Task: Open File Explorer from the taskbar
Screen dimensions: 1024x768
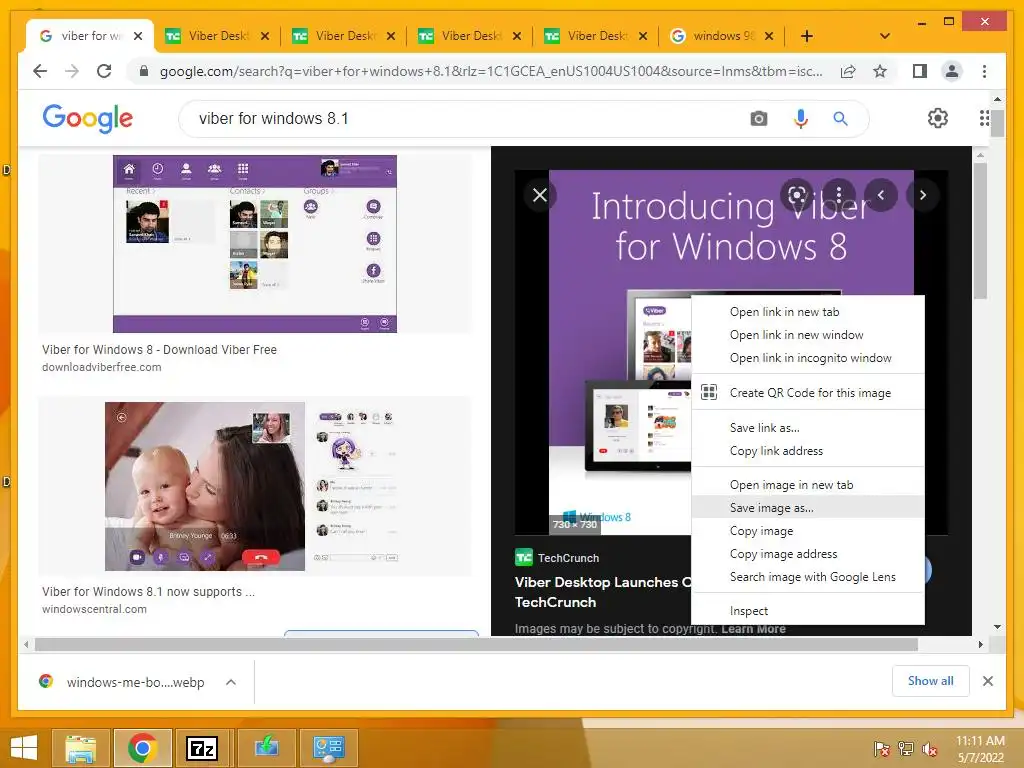Action: point(80,748)
